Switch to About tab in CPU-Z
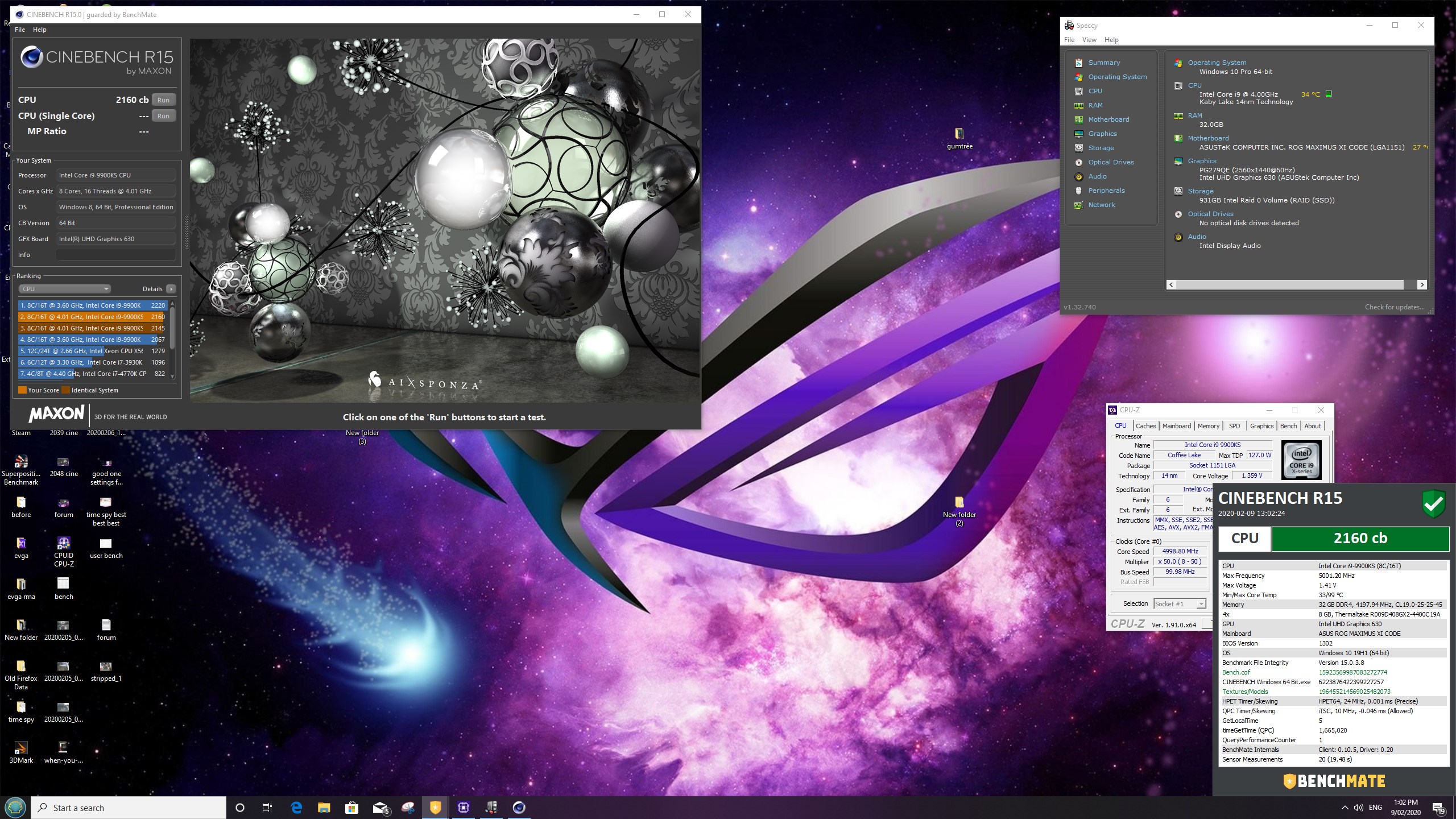The width and height of the screenshot is (1456, 819). [x=1313, y=426]
